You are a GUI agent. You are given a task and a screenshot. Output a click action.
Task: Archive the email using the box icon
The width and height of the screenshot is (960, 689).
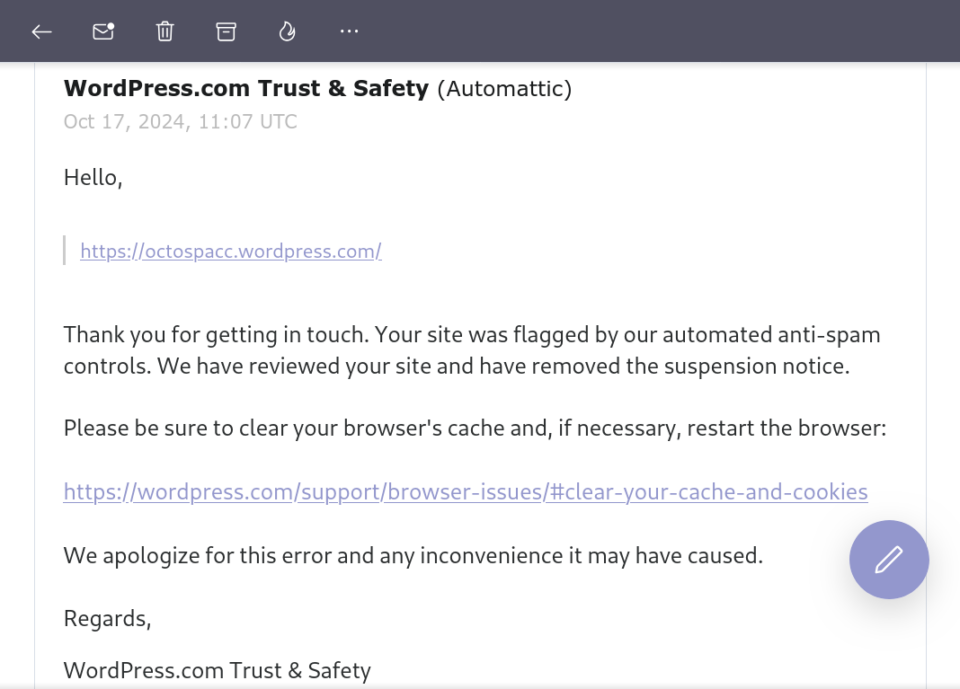point(226,31)
